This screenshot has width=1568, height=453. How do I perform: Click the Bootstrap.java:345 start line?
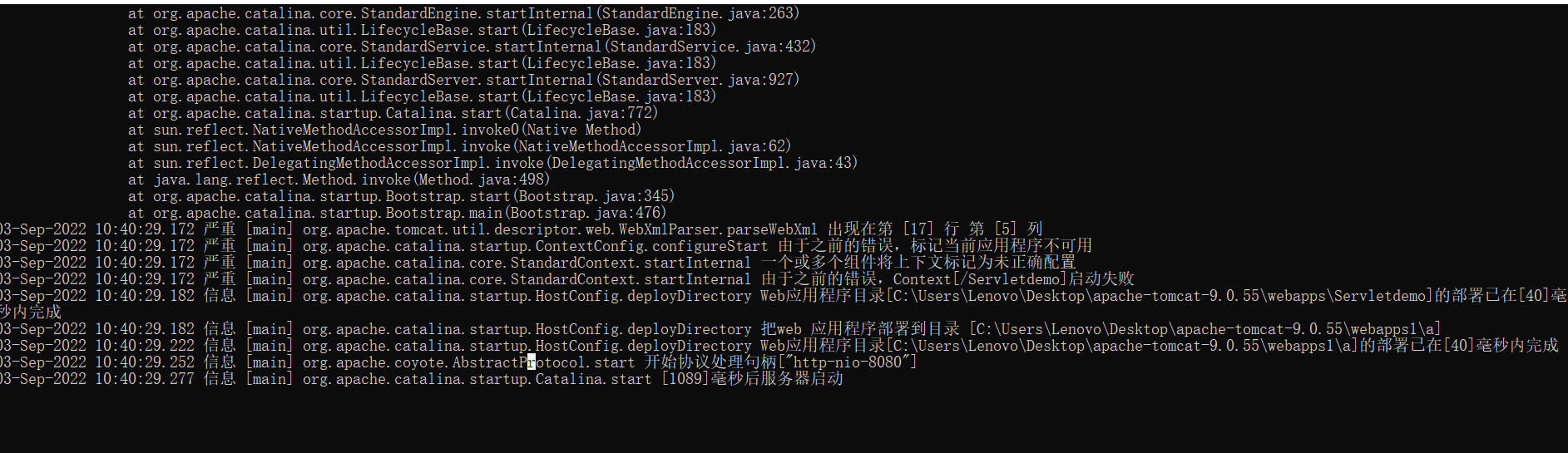(x=401, y=196)
